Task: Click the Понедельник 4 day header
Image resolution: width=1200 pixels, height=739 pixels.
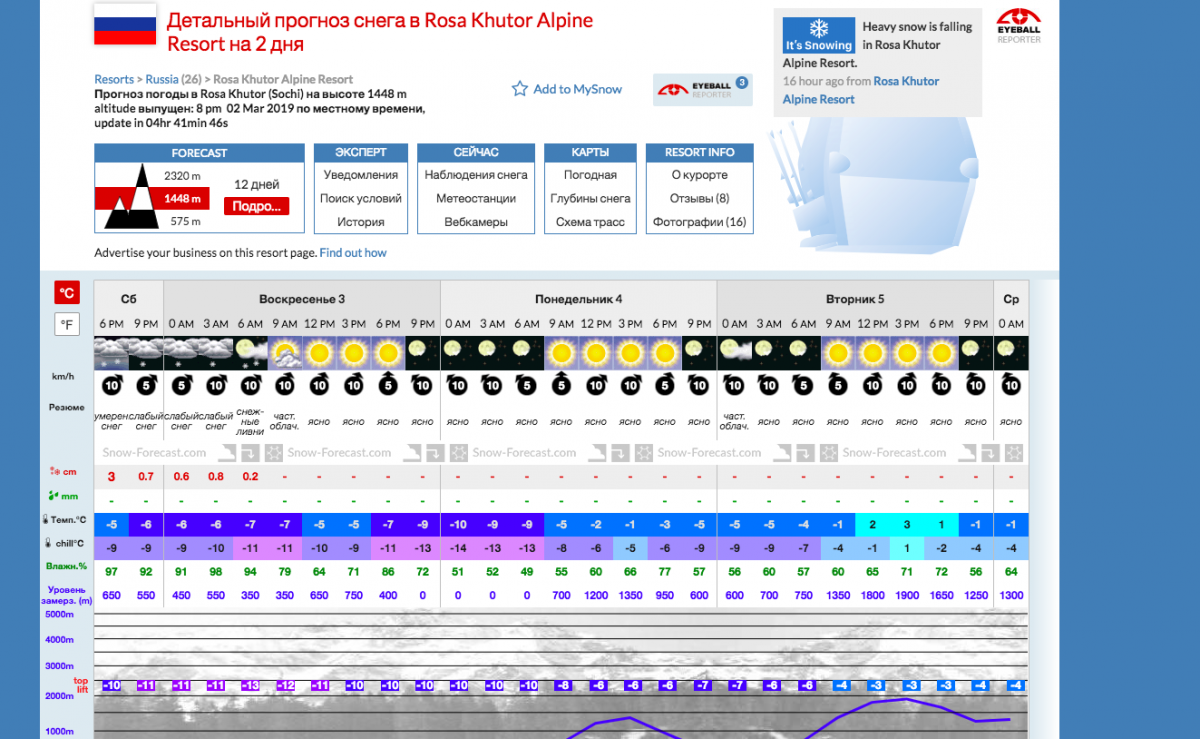Action: (x=578, y=299)
